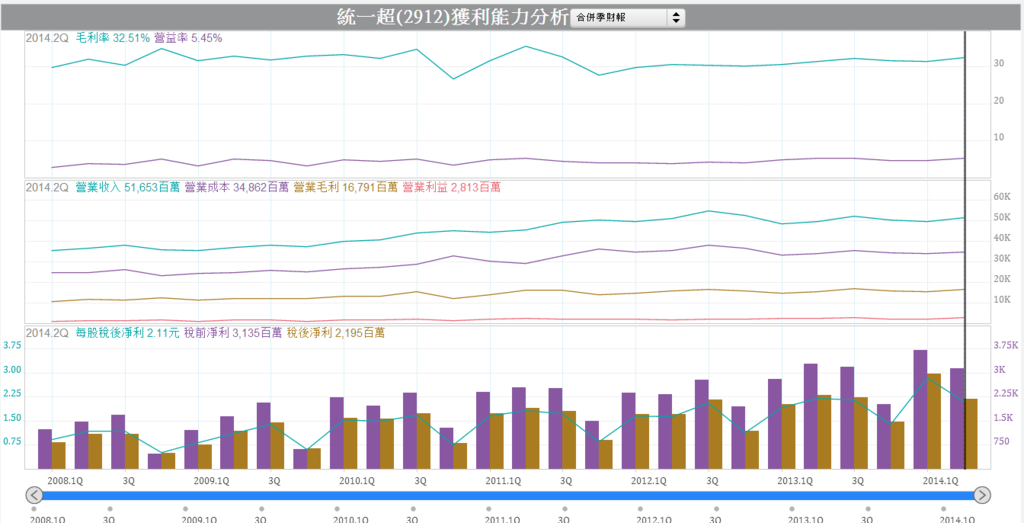Click the 0.75 left axis value

pyautogui.click(x=12, y=442)
